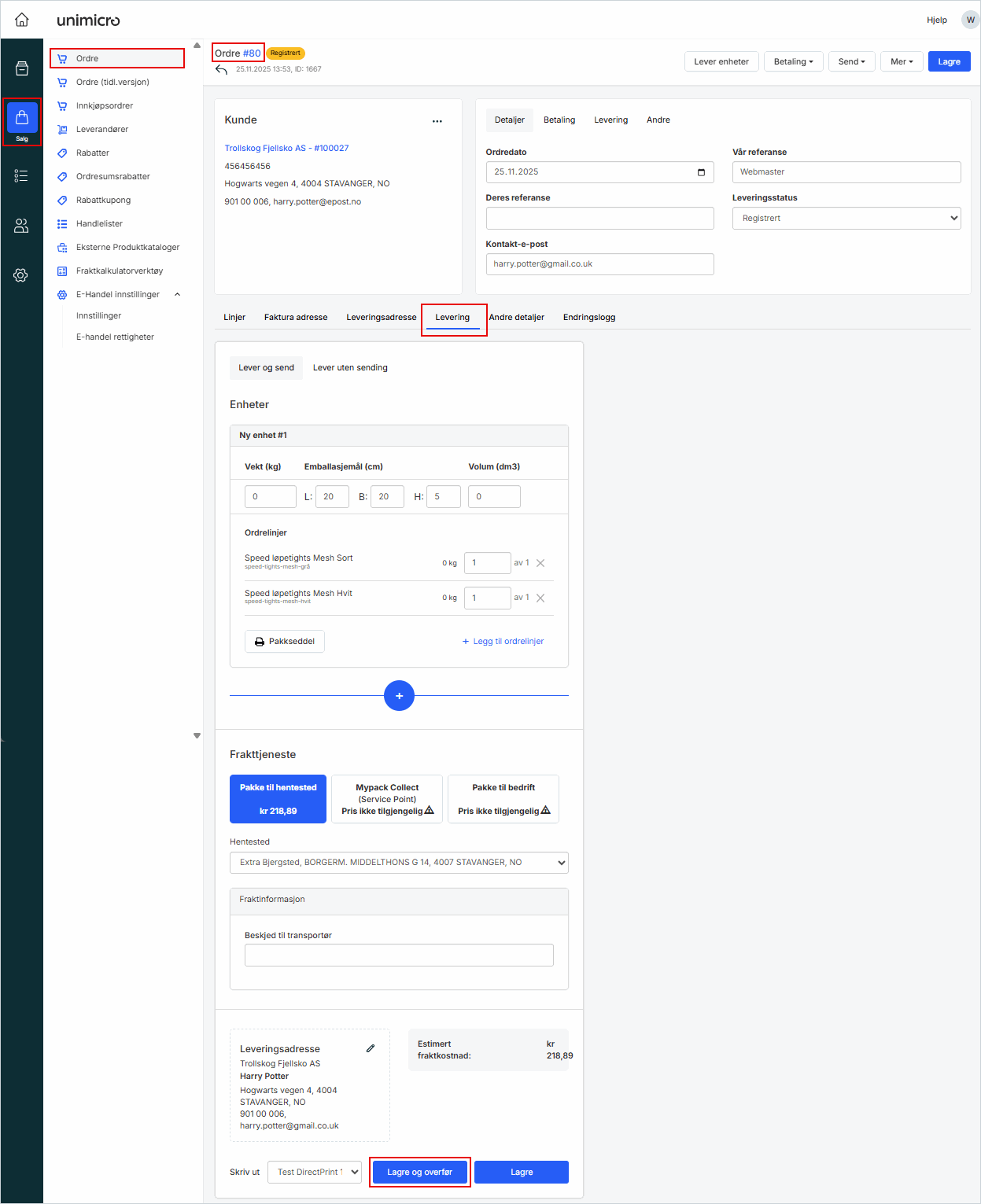Open the Salg sidebar module
This screenshot has height=1204, width=981.
pos(22,121)
